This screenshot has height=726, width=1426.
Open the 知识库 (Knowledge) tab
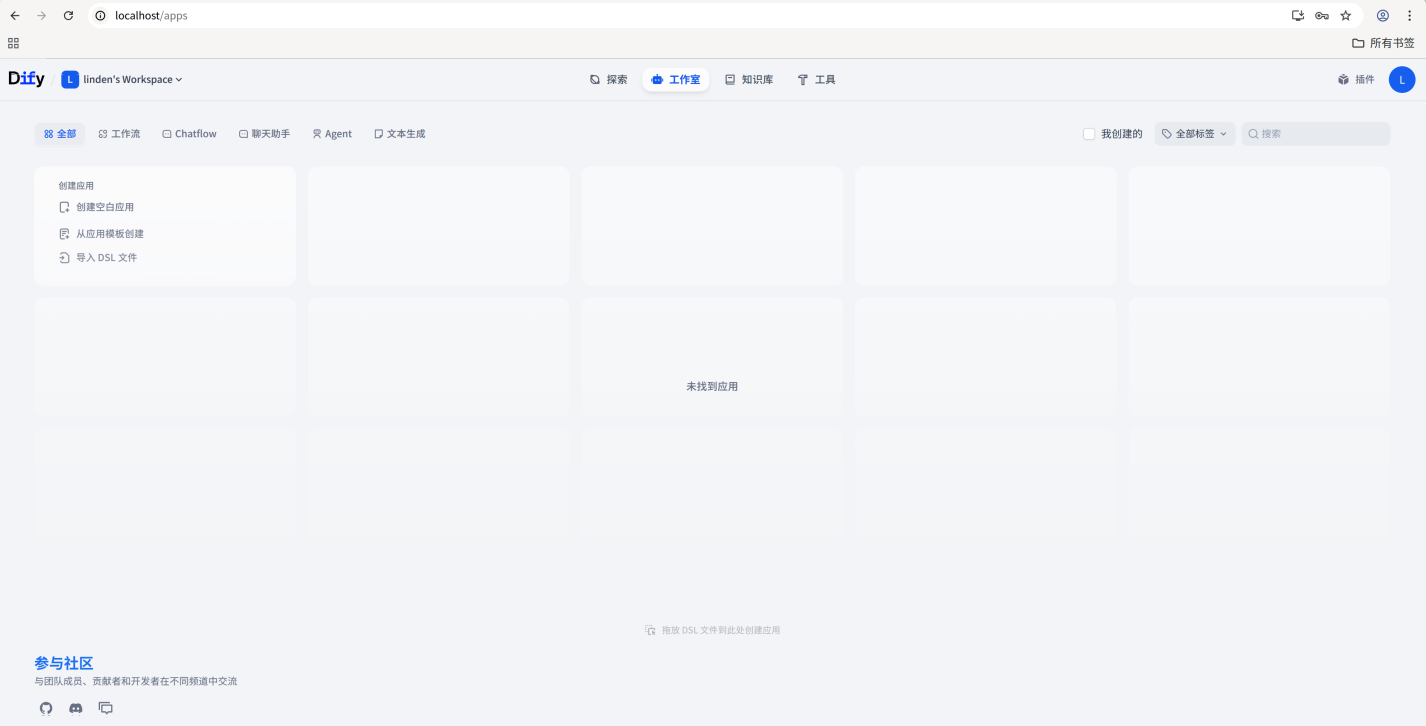tap(749, 80)
